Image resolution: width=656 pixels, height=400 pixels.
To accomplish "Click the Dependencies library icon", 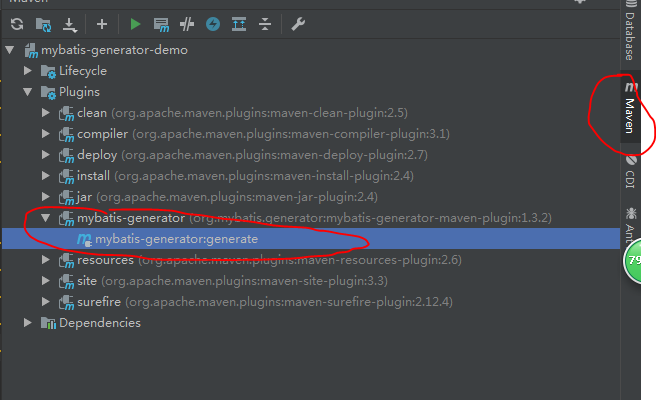I will (x=48, y=323).
